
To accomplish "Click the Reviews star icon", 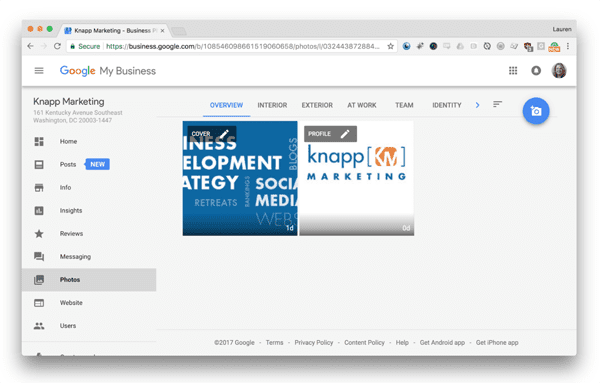I will click(x=39, y=233).
